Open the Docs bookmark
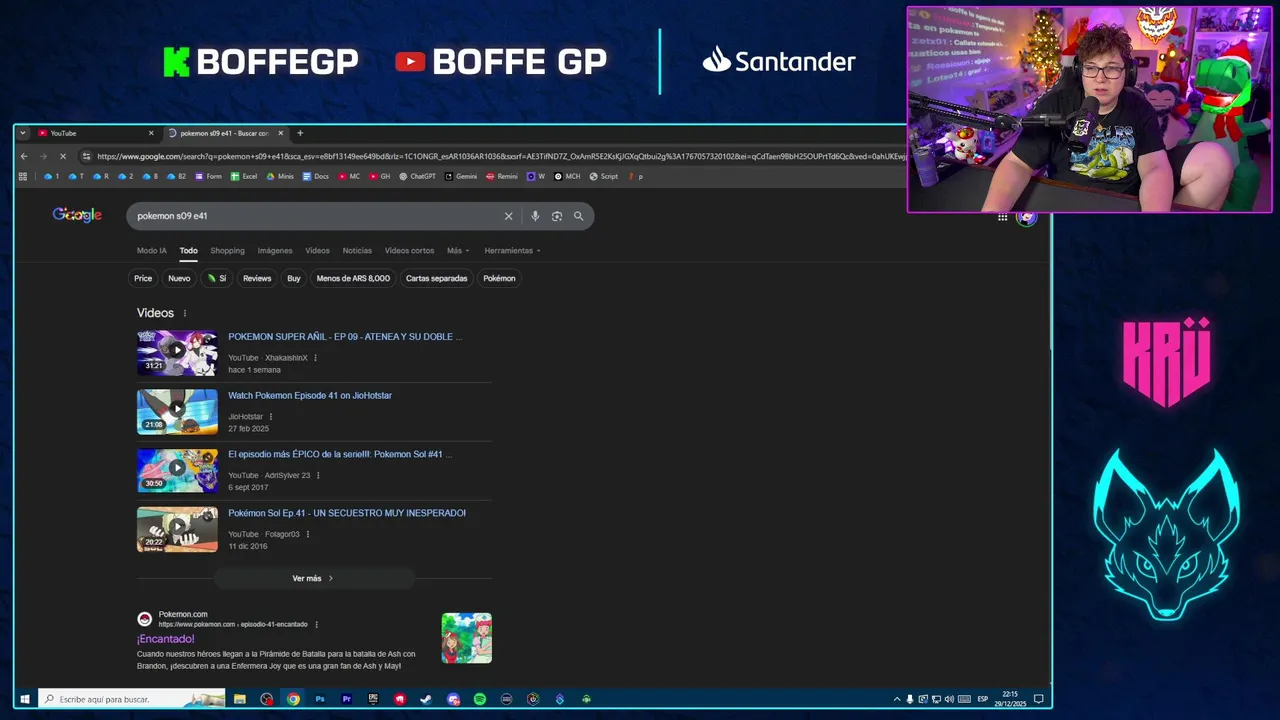 pyautogui.click(x=315, y=176)
